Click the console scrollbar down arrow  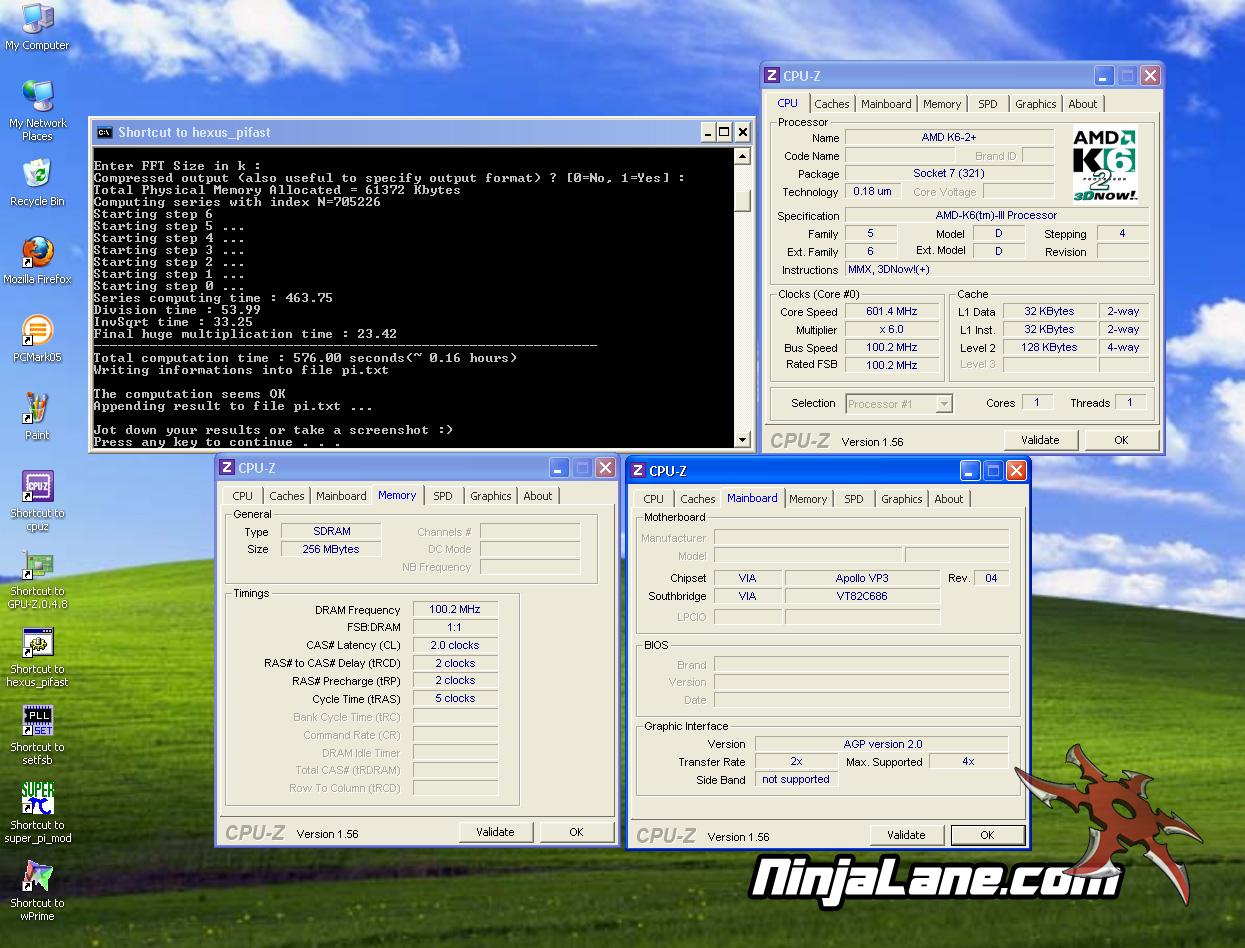pos(742,440)
